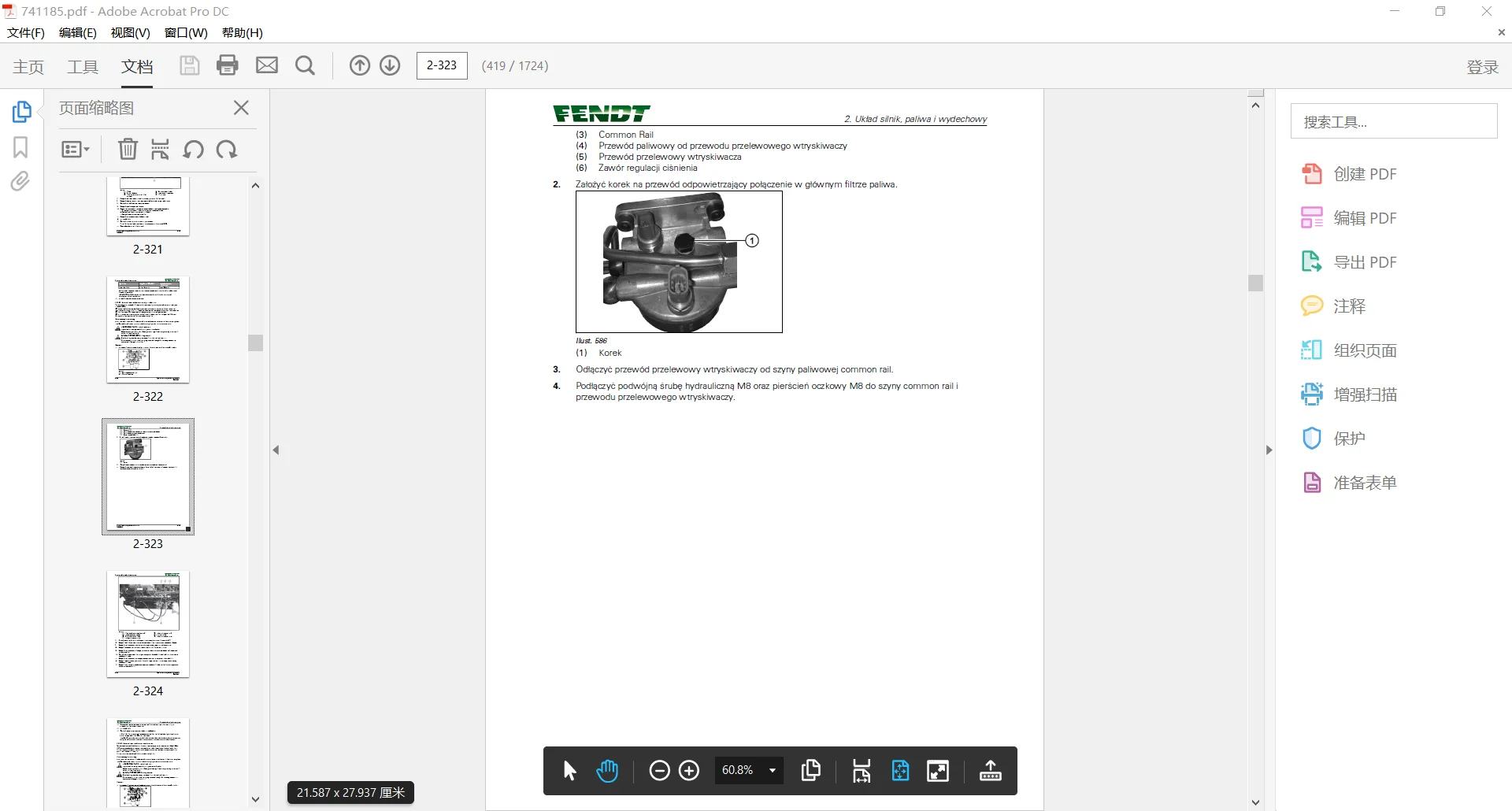This screenshot has height=811, width=1512.
Task: Open 组织页面 tool
Action: (x=1349, y=350)
